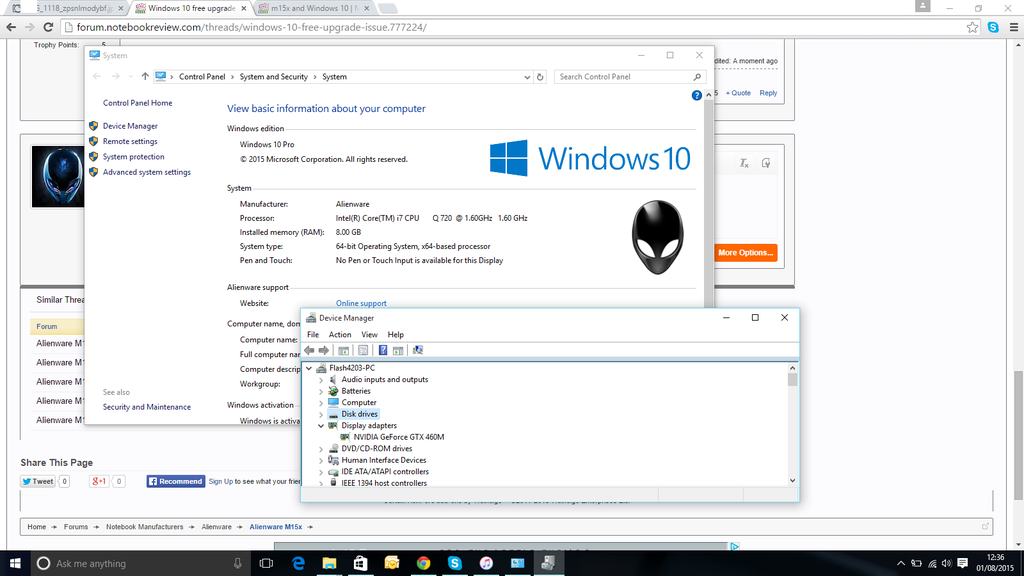Open Outlook from the taskbar
The width and height of the screenshot is (1024, 576).
tap(392, 563)
